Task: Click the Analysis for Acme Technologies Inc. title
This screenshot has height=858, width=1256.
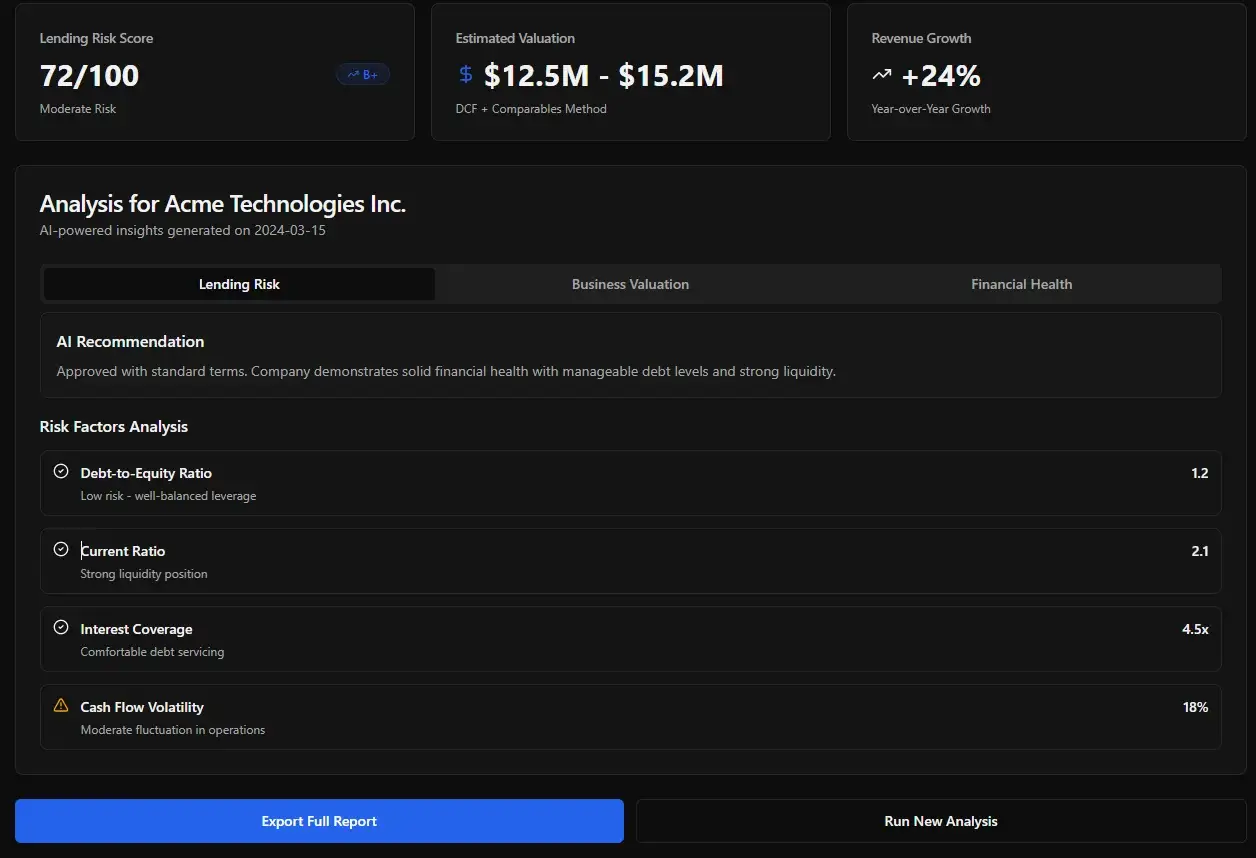Action: point(222,204)
